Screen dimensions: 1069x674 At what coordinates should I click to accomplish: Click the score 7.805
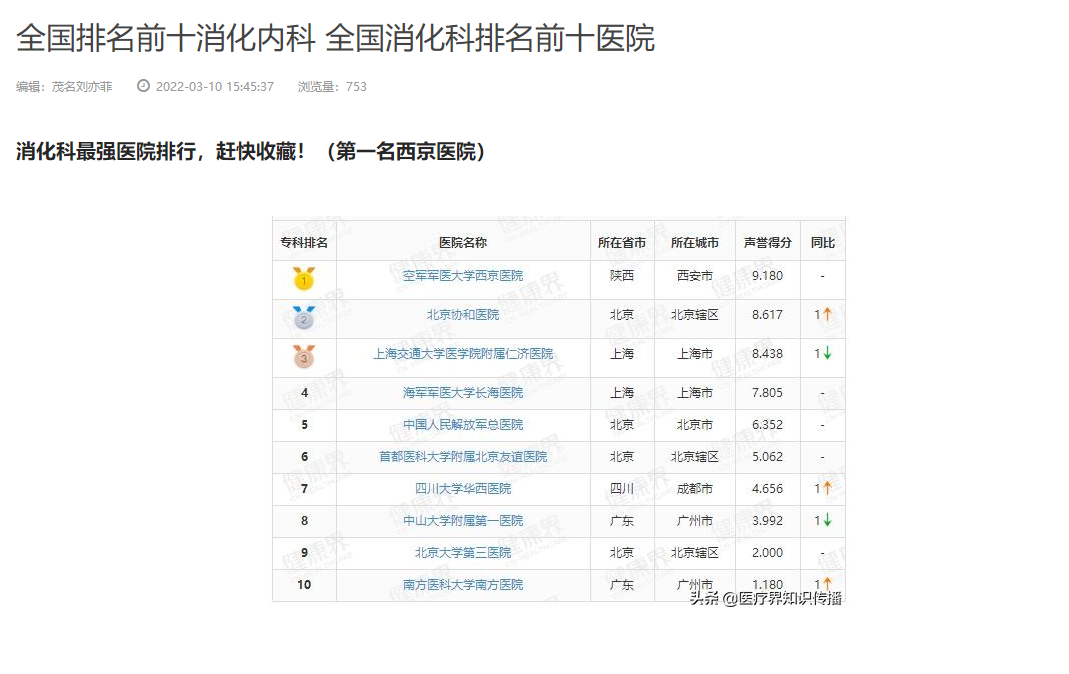768,393
